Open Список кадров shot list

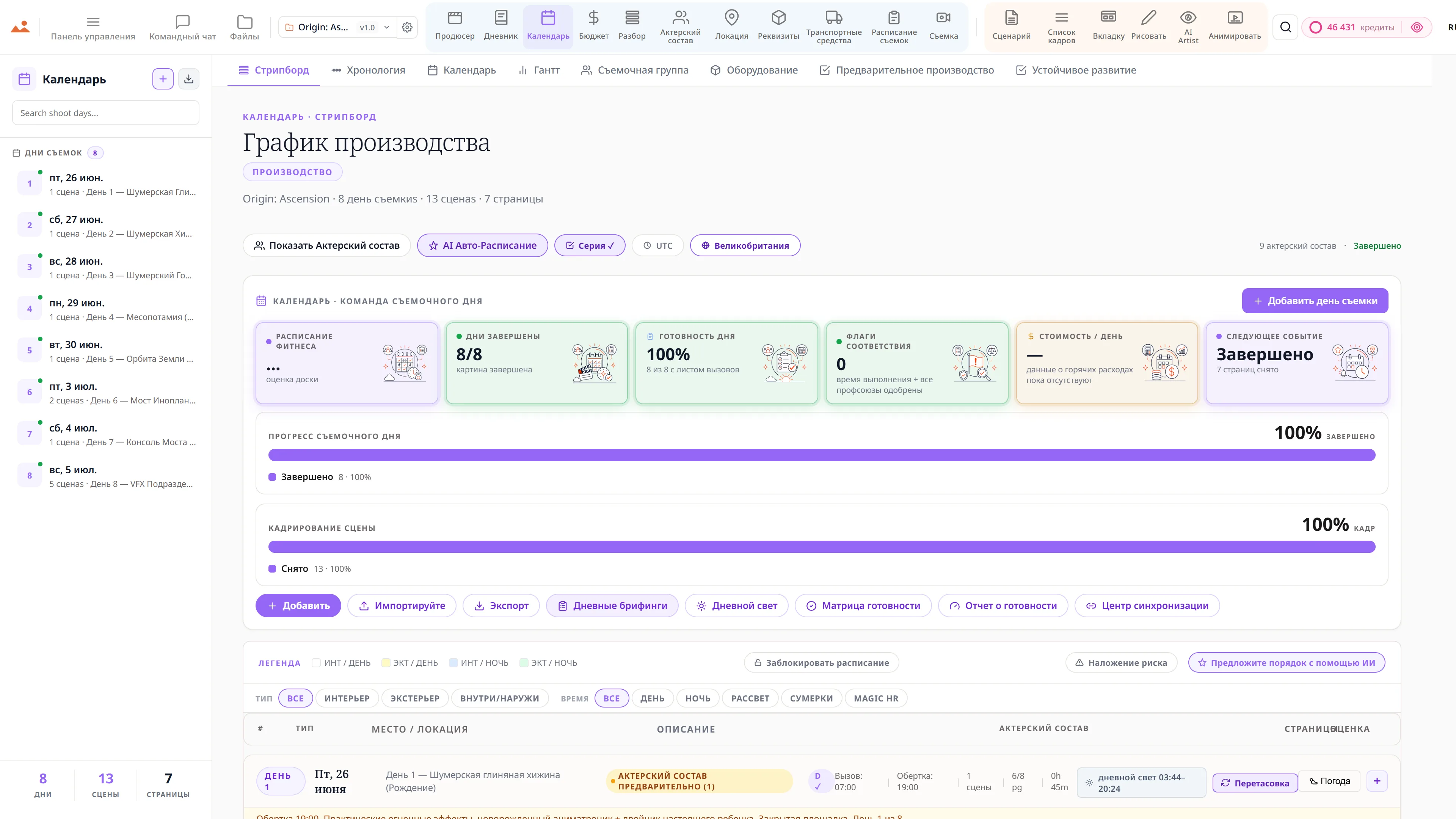(1061, 27)
